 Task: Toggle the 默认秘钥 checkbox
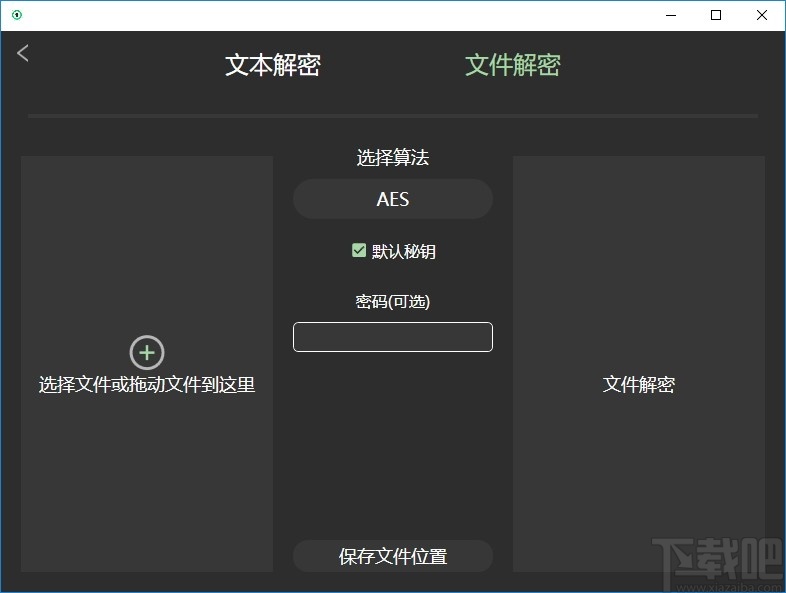tap(359, 250)
